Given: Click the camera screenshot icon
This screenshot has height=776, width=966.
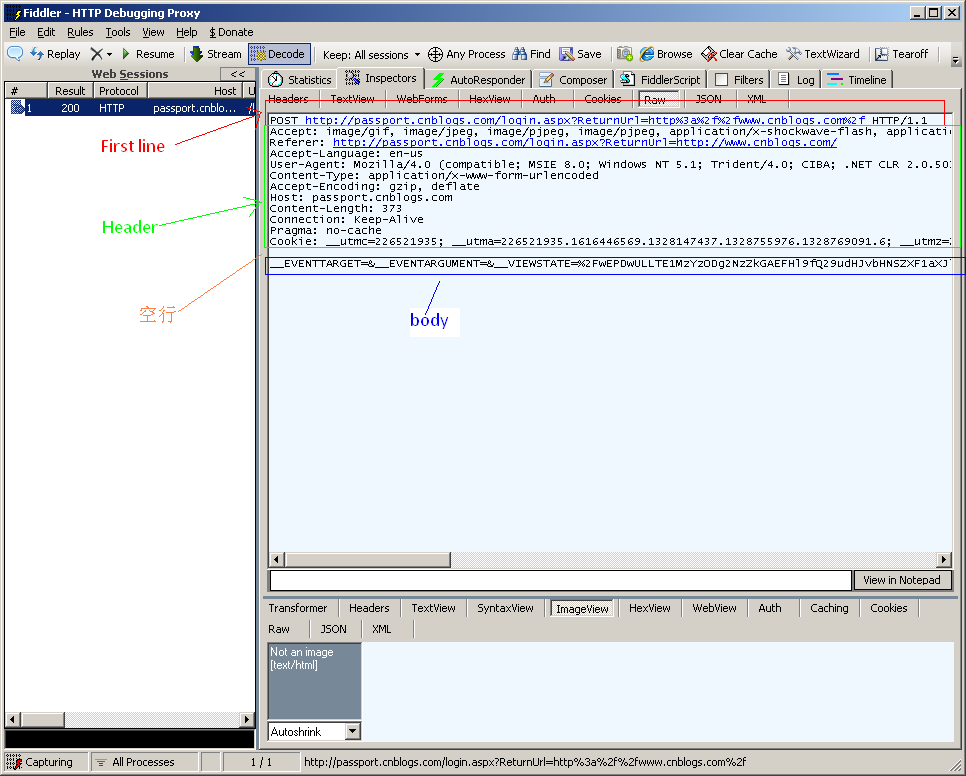Looking at the screenshot, I should (625, 54).
